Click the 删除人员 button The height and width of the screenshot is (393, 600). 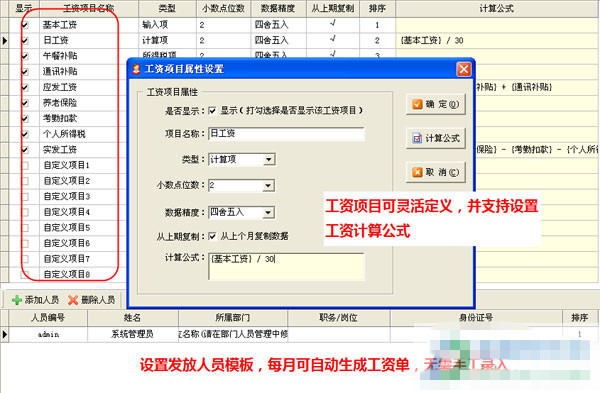91,300
